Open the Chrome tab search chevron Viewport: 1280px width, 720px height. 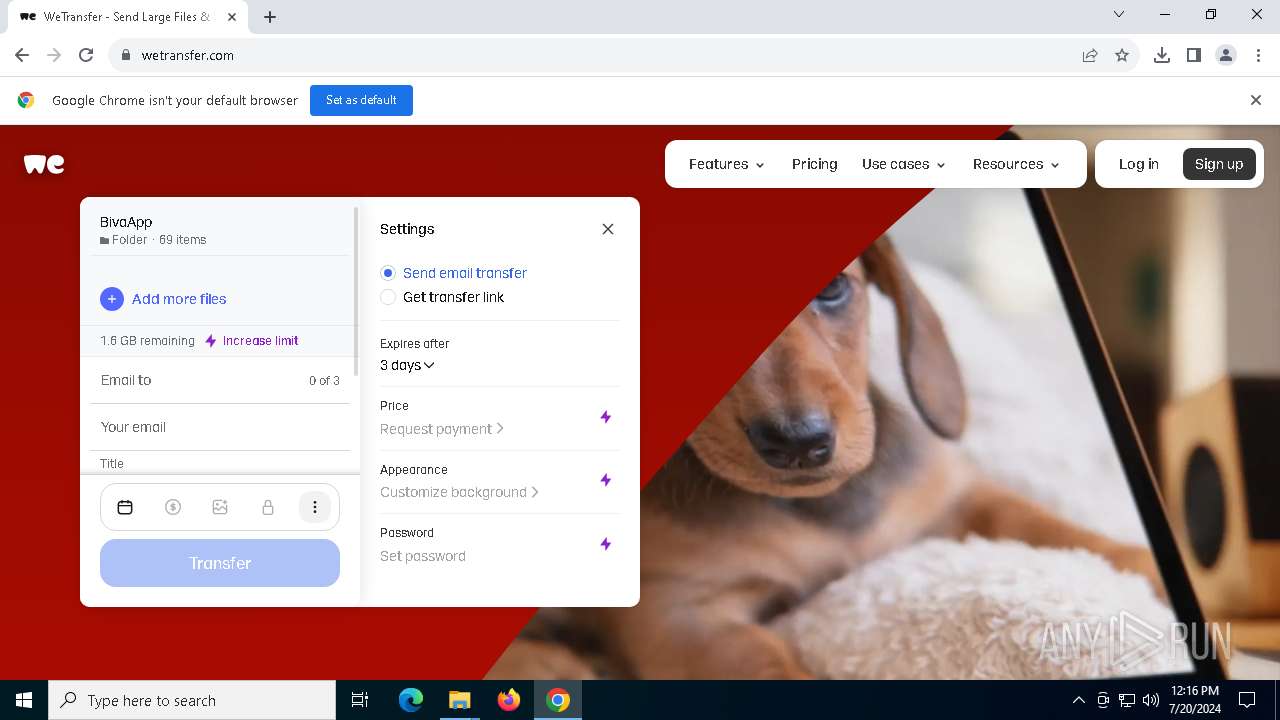1119,15
